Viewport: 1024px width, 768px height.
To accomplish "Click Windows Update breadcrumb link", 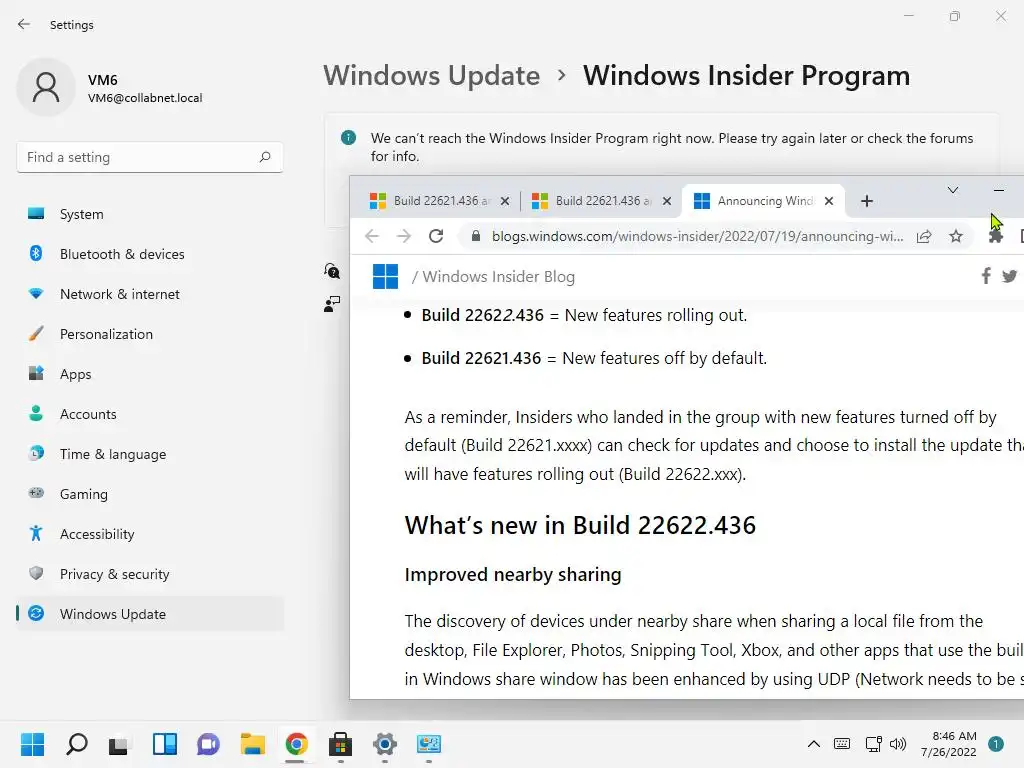I will click(x=432, y=76).
